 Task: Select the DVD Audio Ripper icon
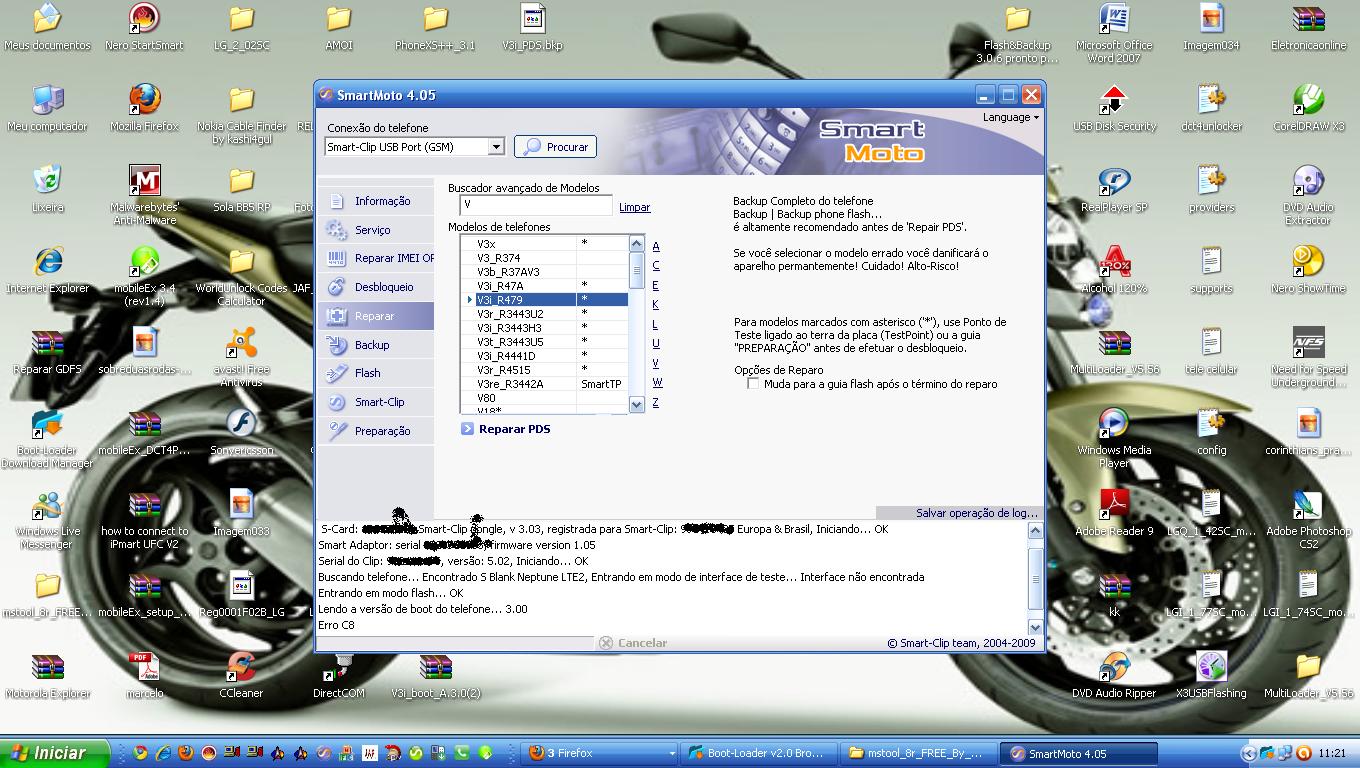(x=1114, y=677)
